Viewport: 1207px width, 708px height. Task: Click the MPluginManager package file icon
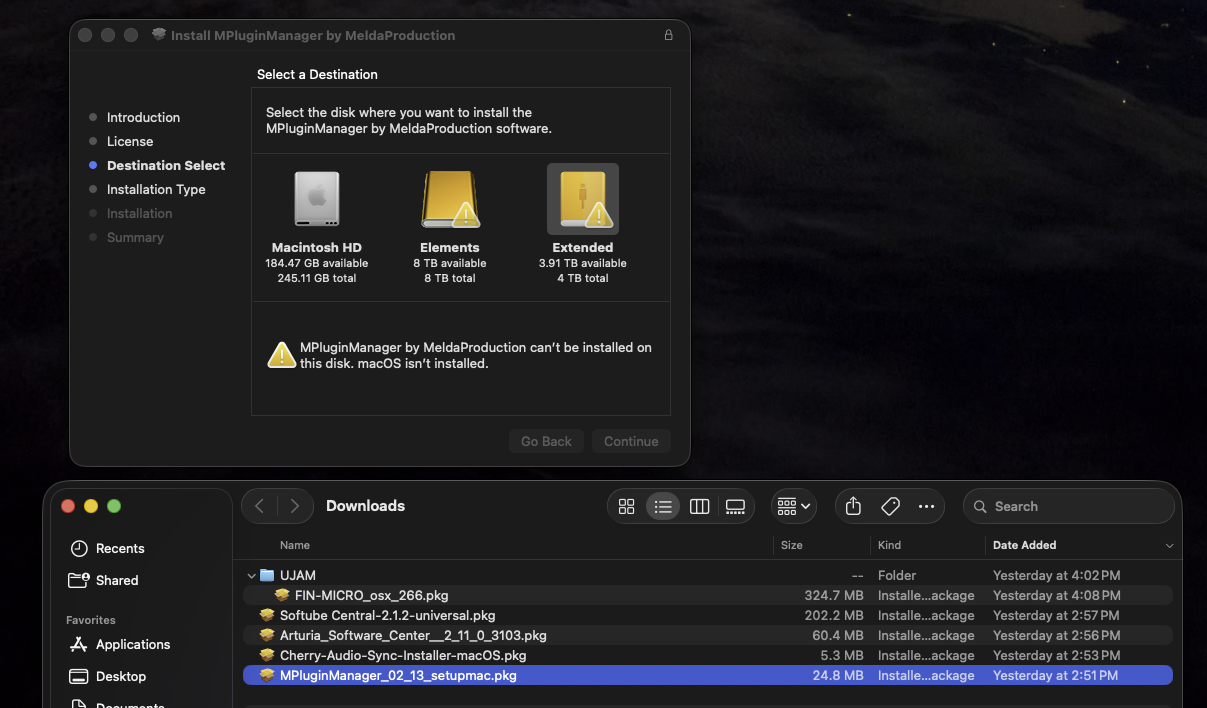click(267, 675)
